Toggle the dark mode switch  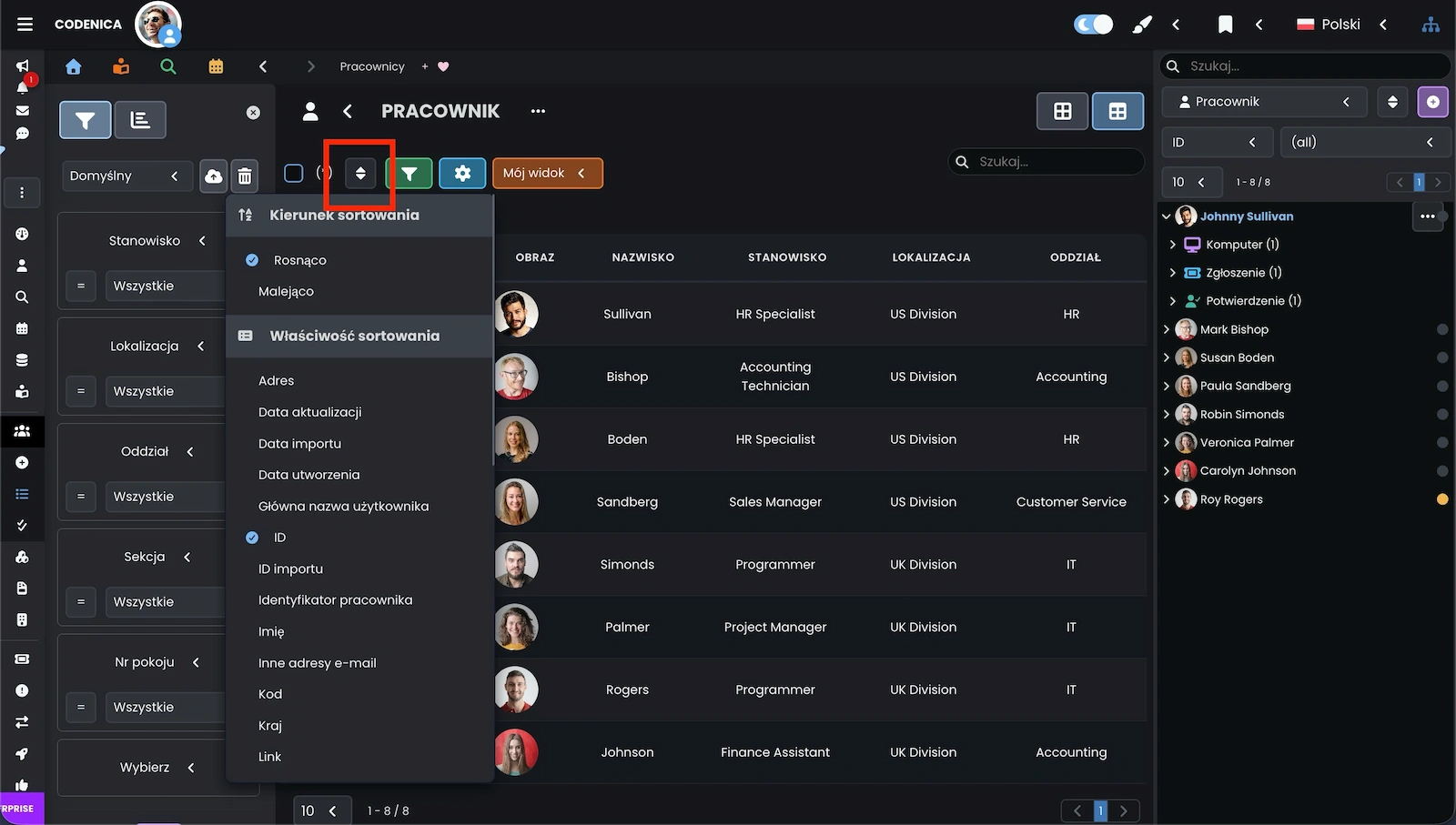tap(1093, 25)
